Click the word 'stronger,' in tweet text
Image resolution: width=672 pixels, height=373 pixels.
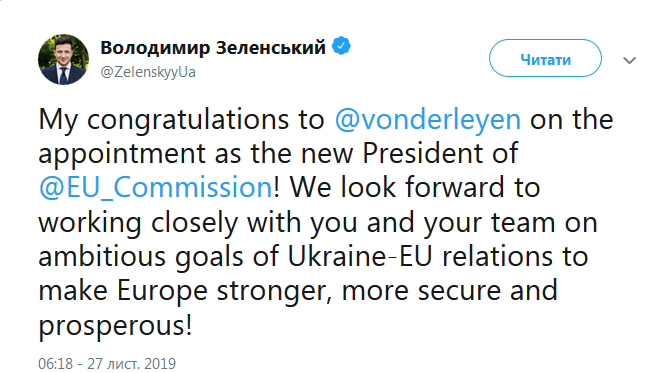[275, 291]
